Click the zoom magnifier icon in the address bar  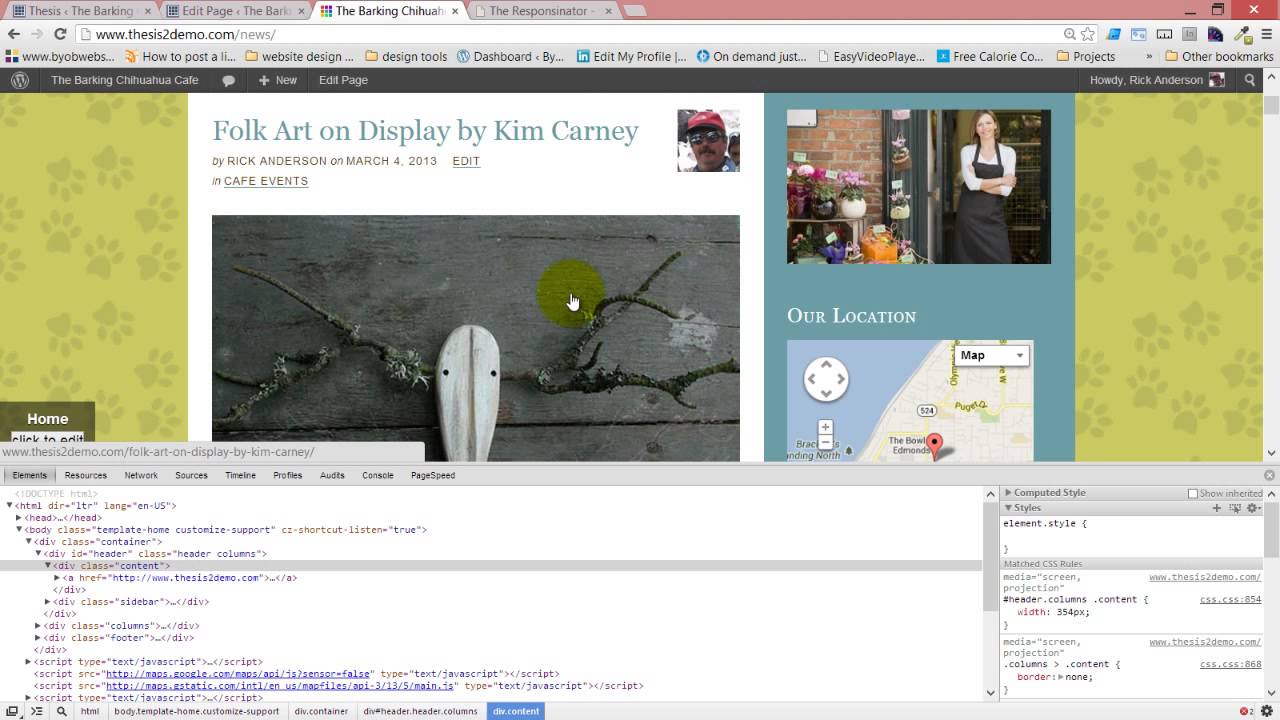pyautogui.click(x=1070, y=34)
